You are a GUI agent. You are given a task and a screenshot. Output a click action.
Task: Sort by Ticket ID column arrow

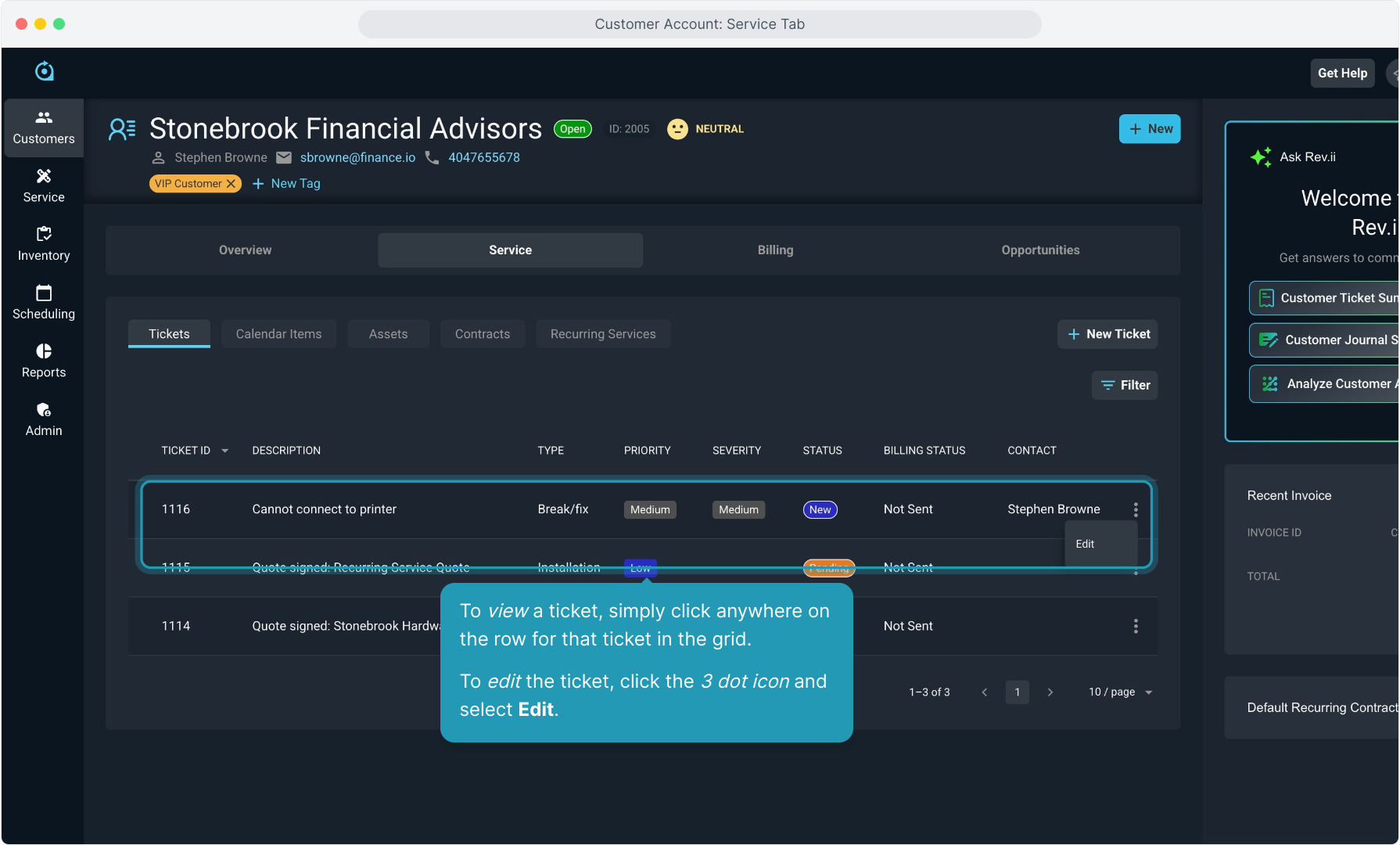point(225,451)
